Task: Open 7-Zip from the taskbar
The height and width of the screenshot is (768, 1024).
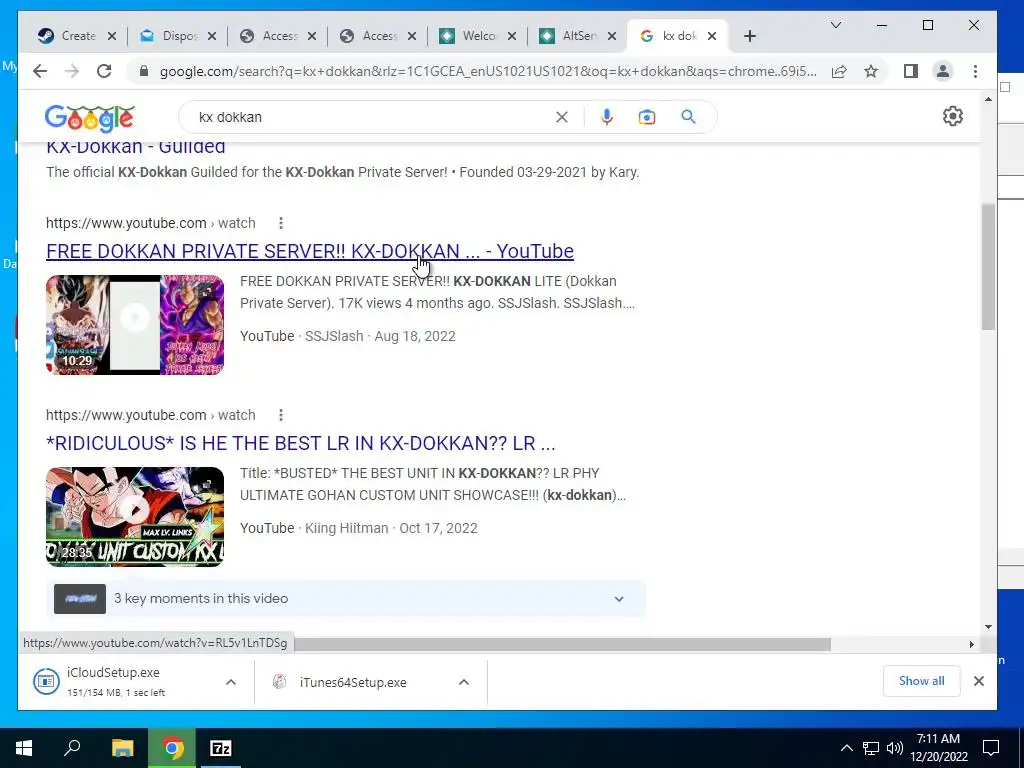Action: pos(221,748)
